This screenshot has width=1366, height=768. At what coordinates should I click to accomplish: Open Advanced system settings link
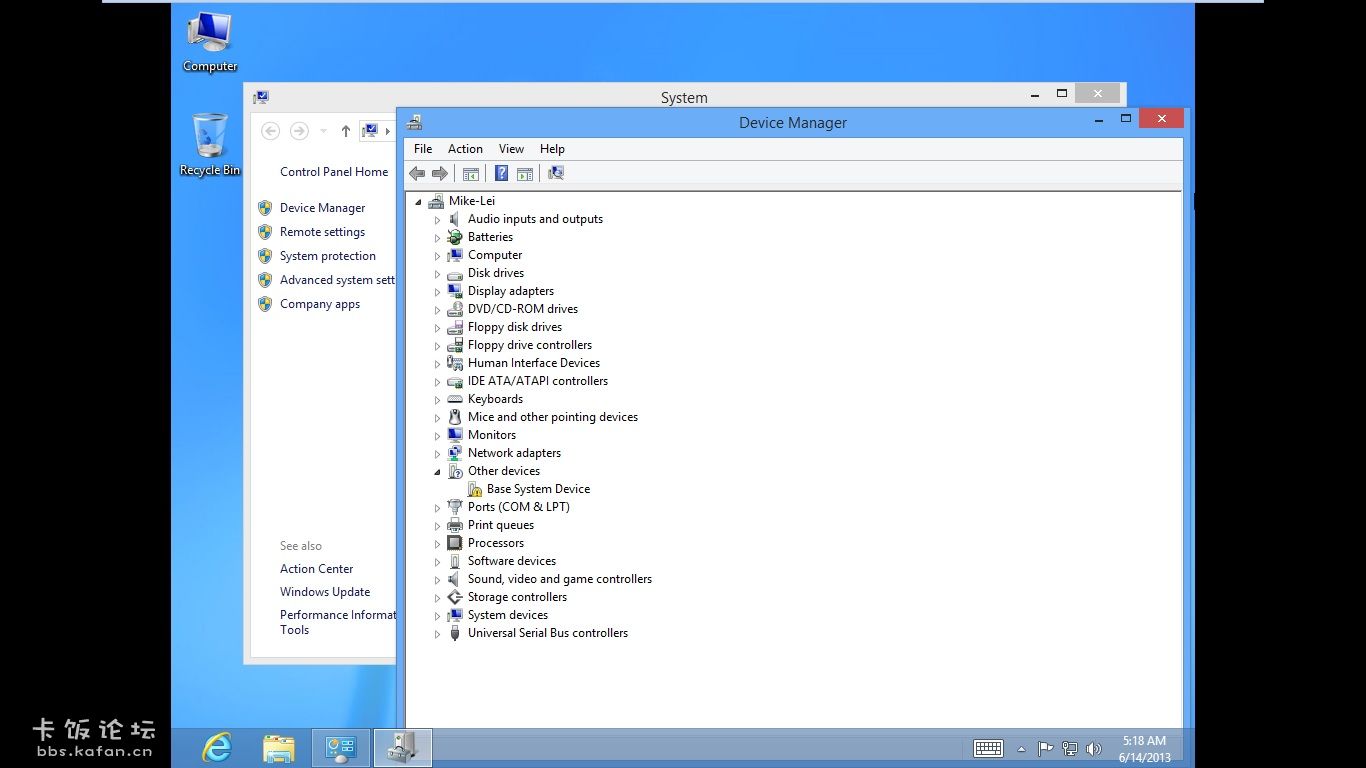coord(337,280)
